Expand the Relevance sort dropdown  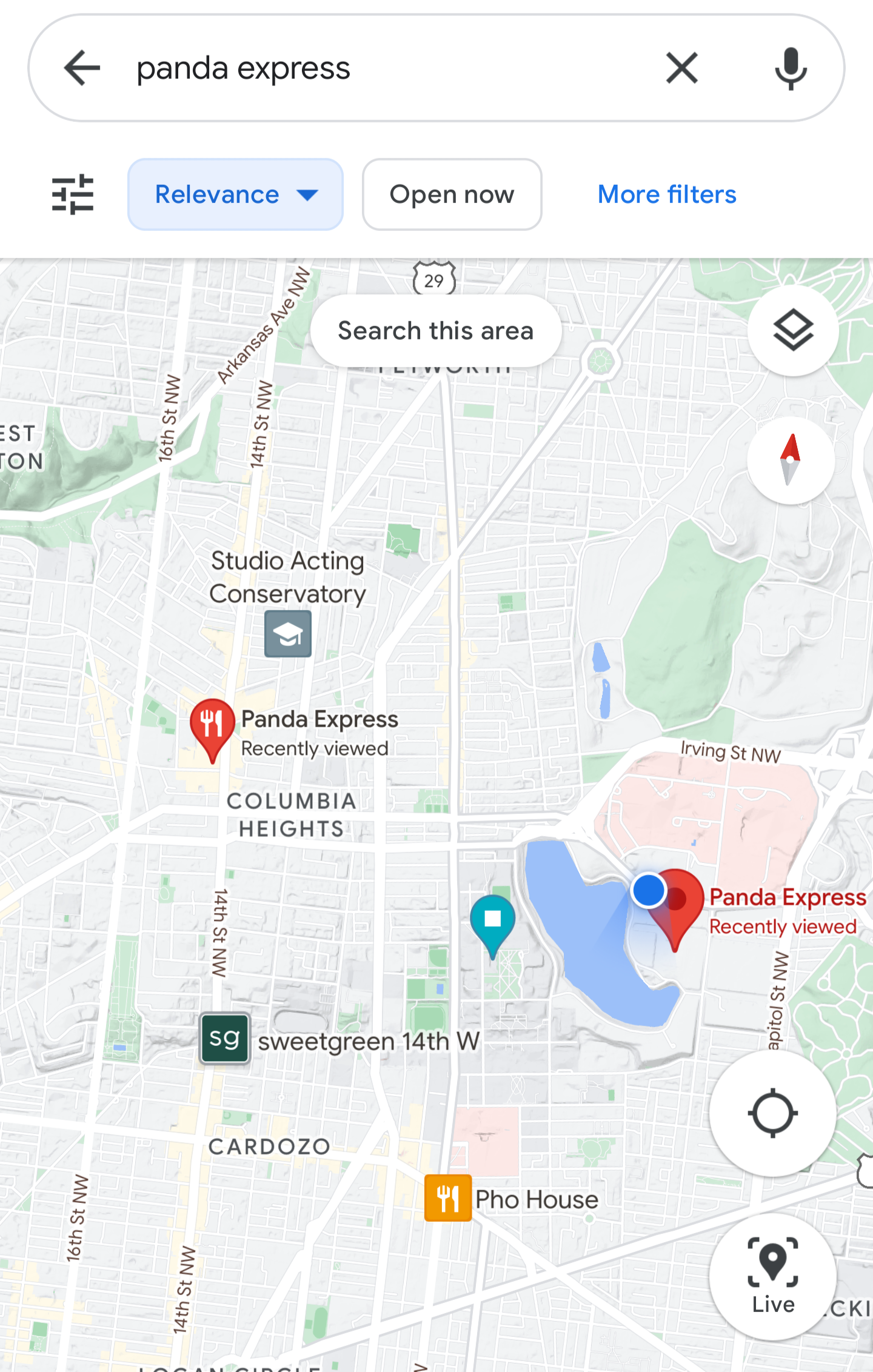(235, 195)
